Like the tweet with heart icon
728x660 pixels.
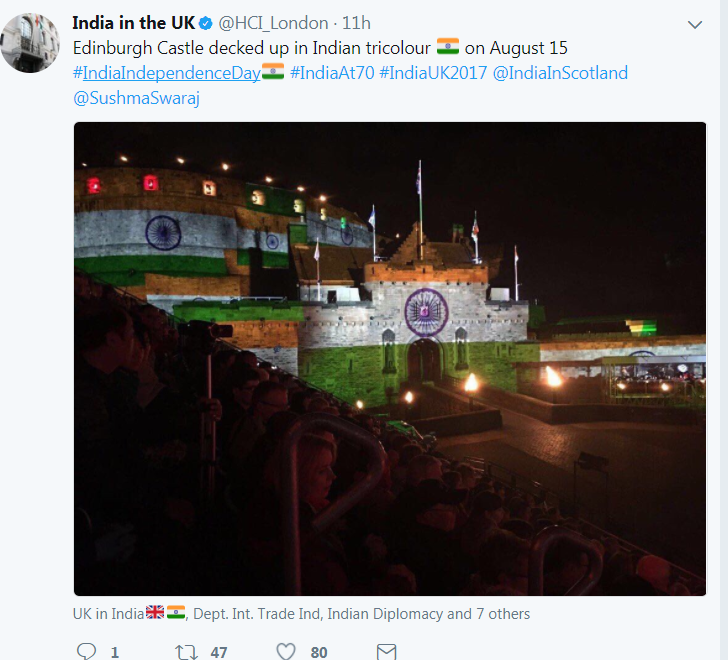coord(286,651)
